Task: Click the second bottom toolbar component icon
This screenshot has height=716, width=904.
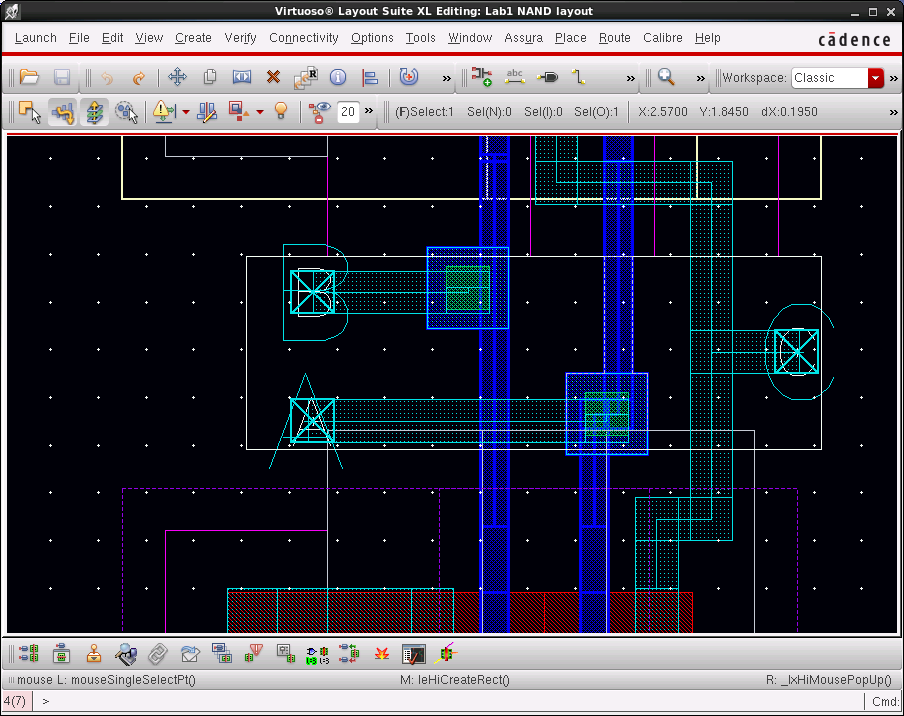Action: click(61, 654)
